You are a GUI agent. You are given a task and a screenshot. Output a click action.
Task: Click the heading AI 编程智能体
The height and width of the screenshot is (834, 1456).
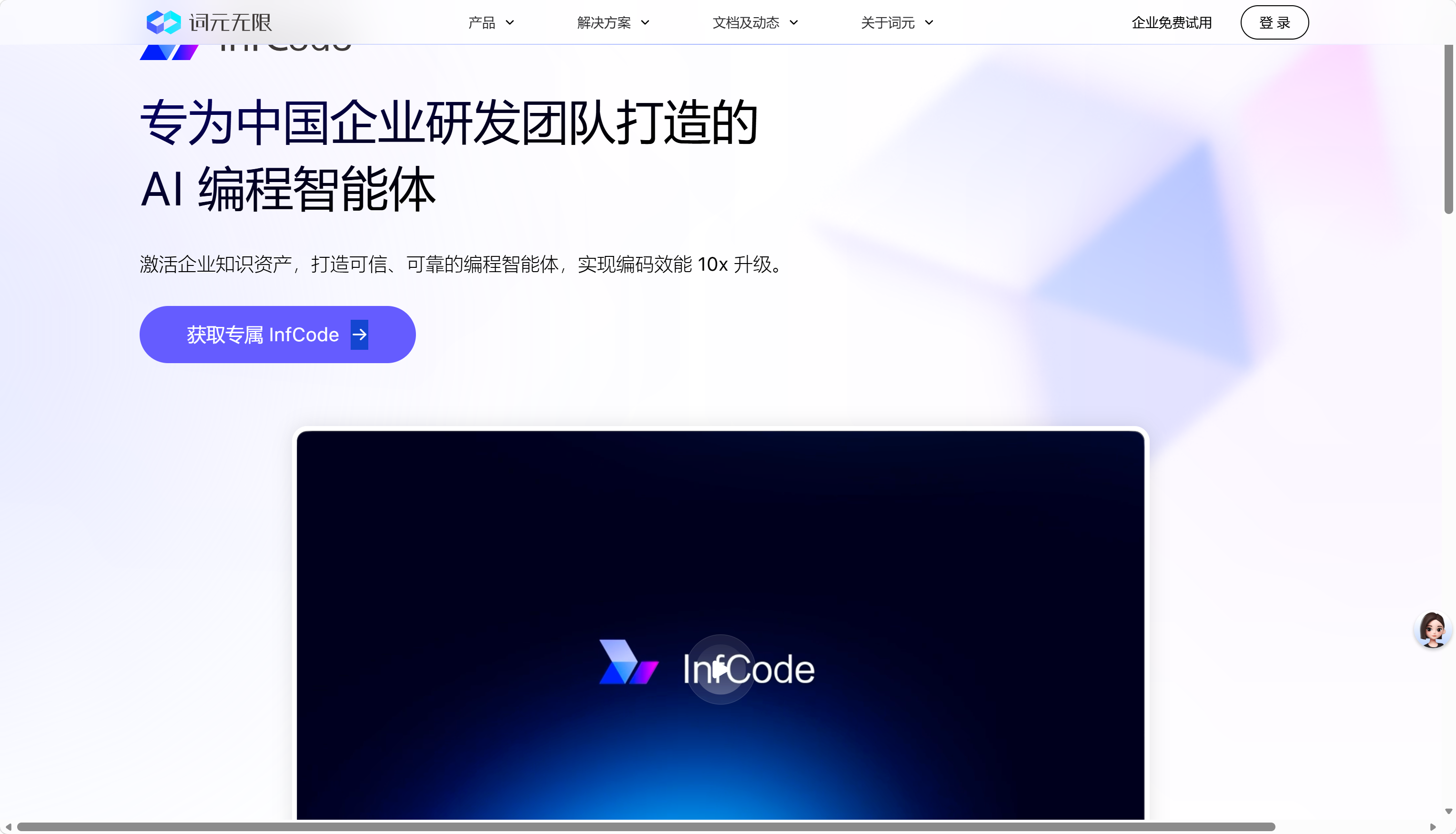point(288,188)
